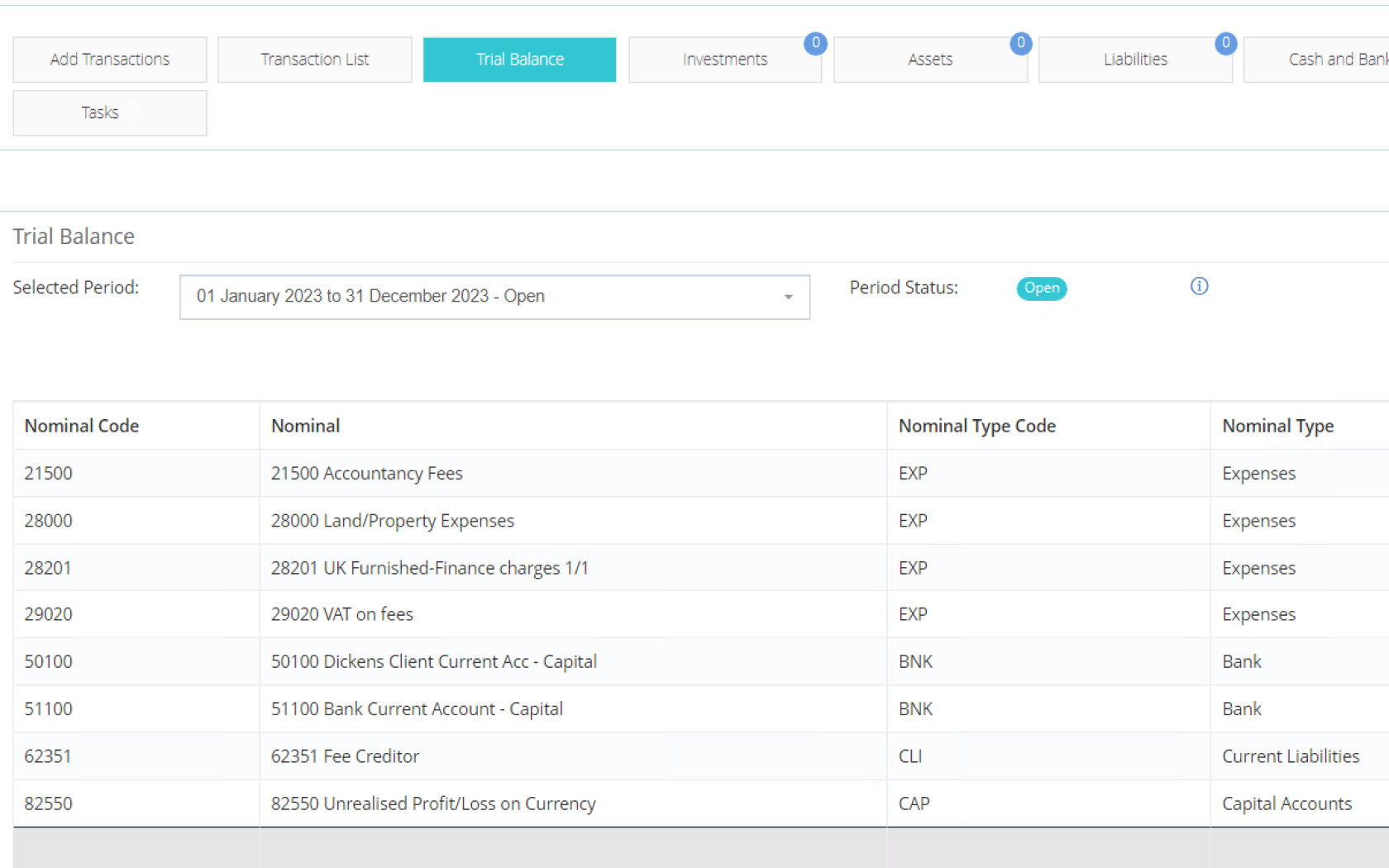Image resolution: width=1389 pixels, height=868 pixels.
Task: Select the 21500 Accountancy Fees row
Action: [366, 474]
